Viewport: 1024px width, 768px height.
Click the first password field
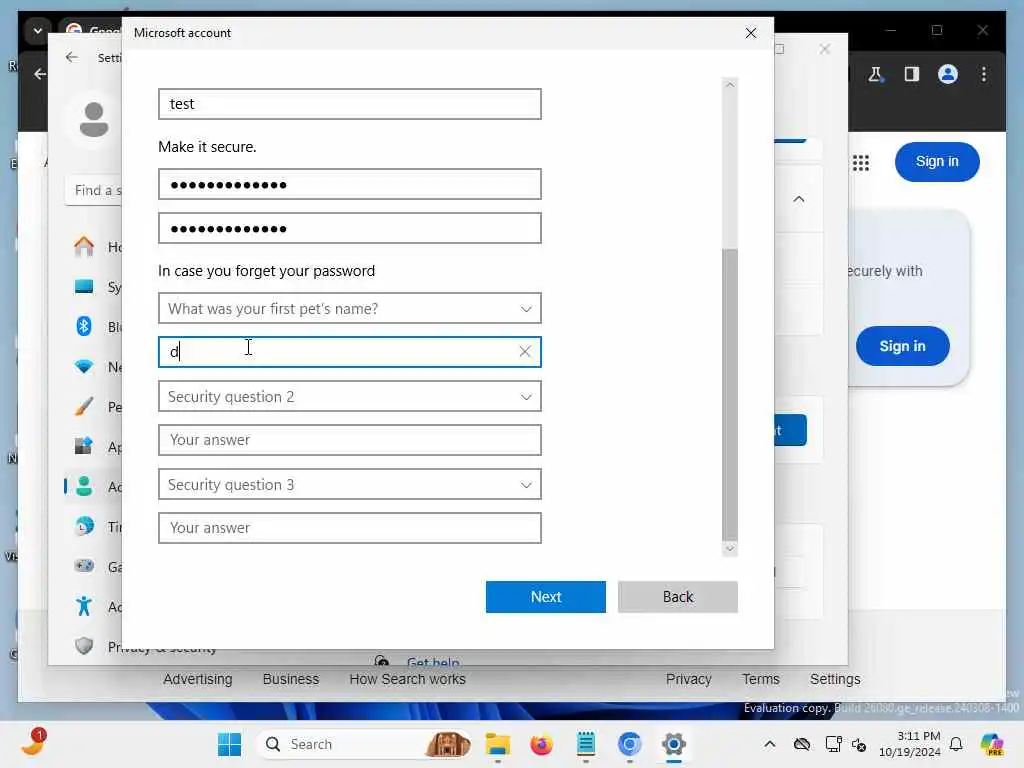pyautogui.click(x=349, y=184)
